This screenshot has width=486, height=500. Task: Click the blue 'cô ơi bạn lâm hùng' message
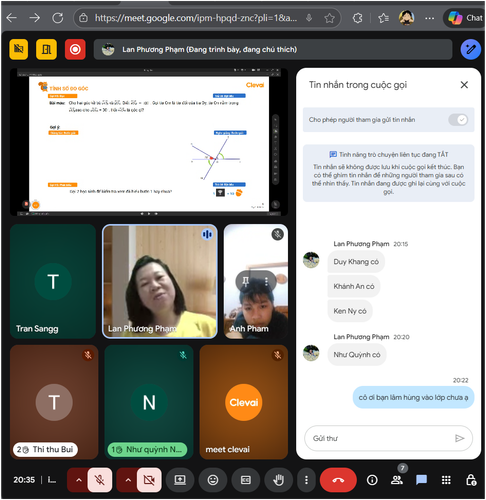click(413, 397)
